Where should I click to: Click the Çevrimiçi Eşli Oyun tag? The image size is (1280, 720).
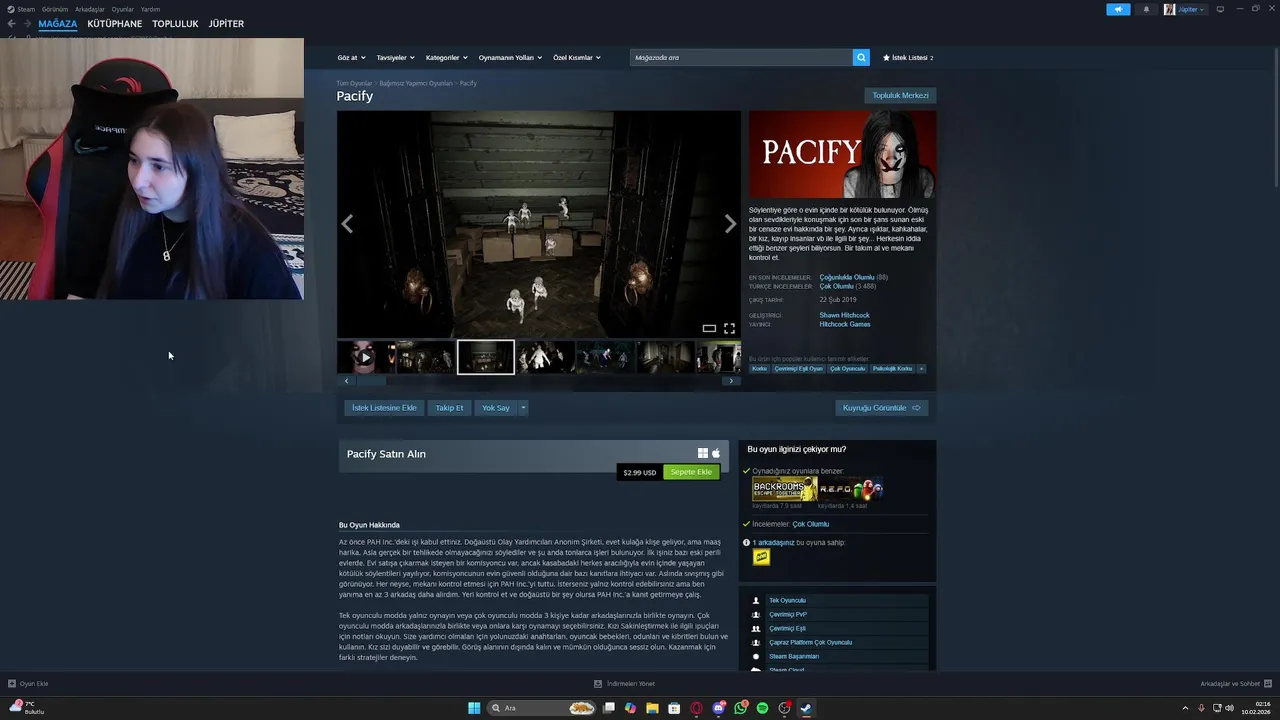point(799,369)
